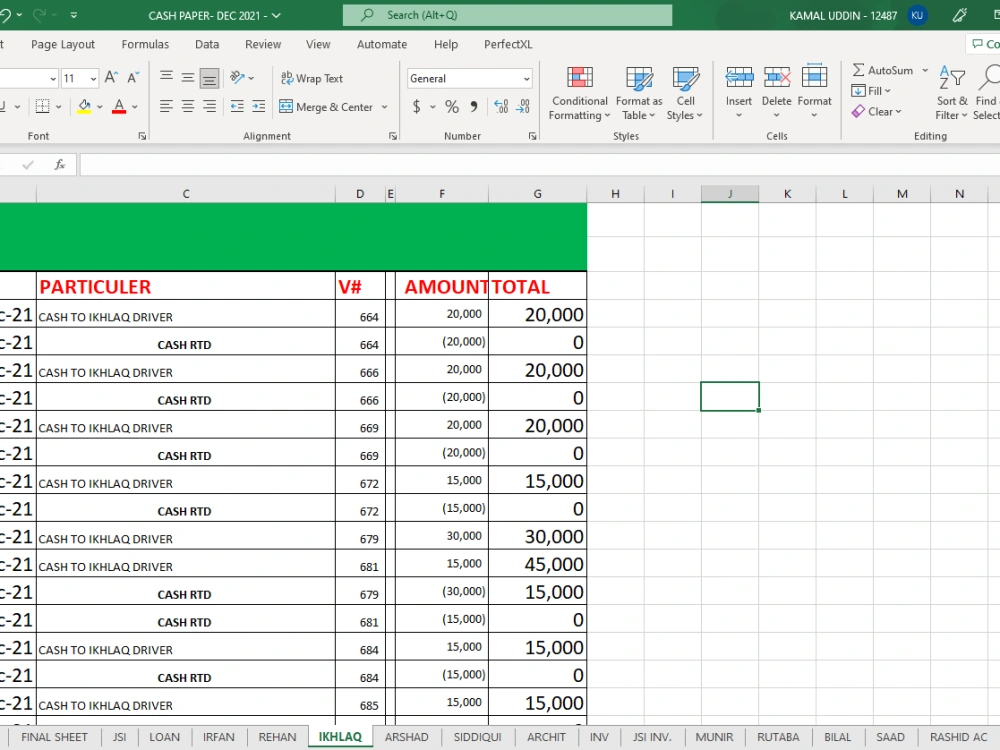
Task: Open PerfectXL tab
Action: [508, 44]
